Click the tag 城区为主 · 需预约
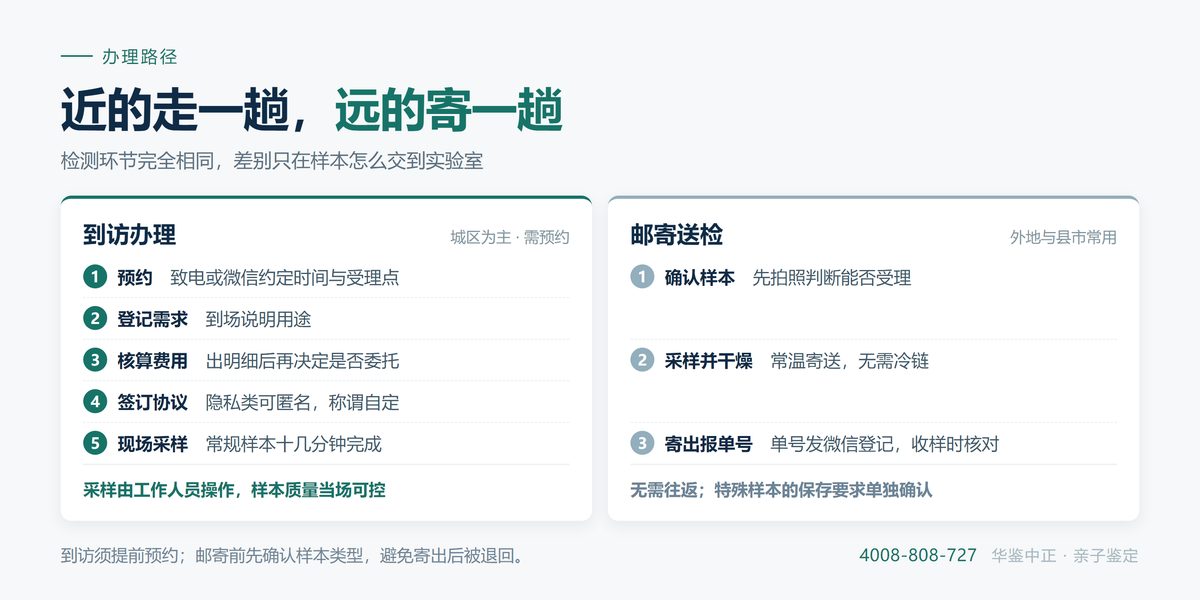This screenshot has width=1200, height=600. (x=510, y=238)
